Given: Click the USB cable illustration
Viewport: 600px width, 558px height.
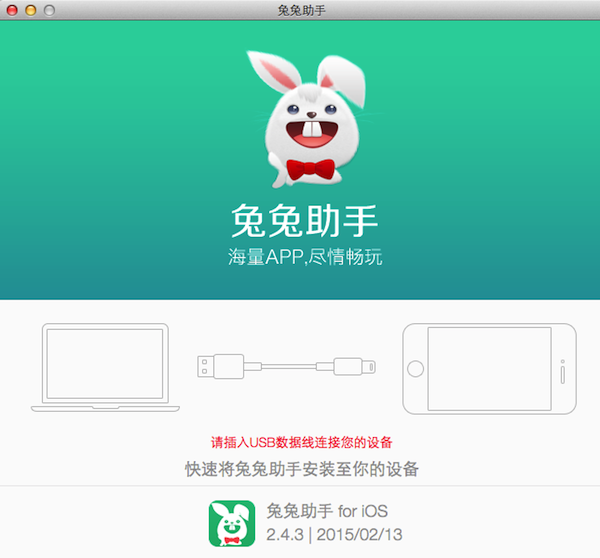Looking at the screenshot, I should (x=286, y=367).
